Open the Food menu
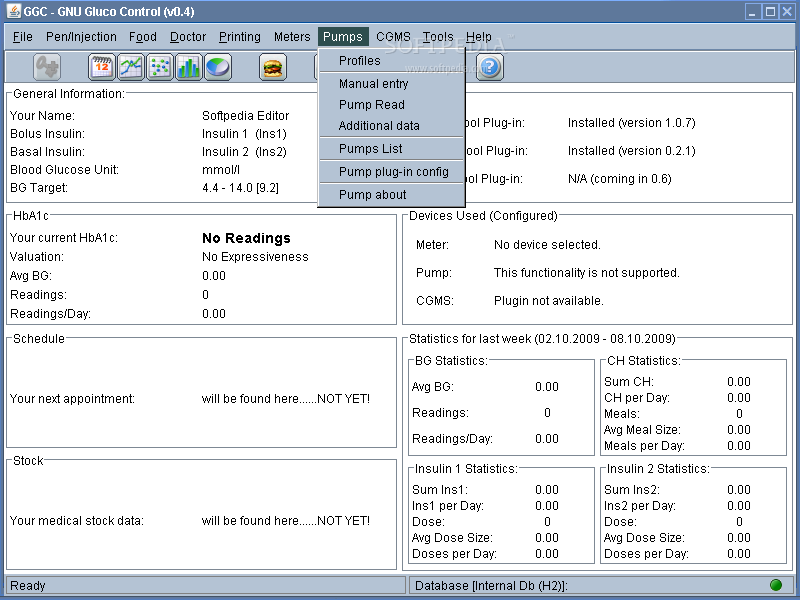800x600 pixels. pyautogui.click(x=143, y=37)
